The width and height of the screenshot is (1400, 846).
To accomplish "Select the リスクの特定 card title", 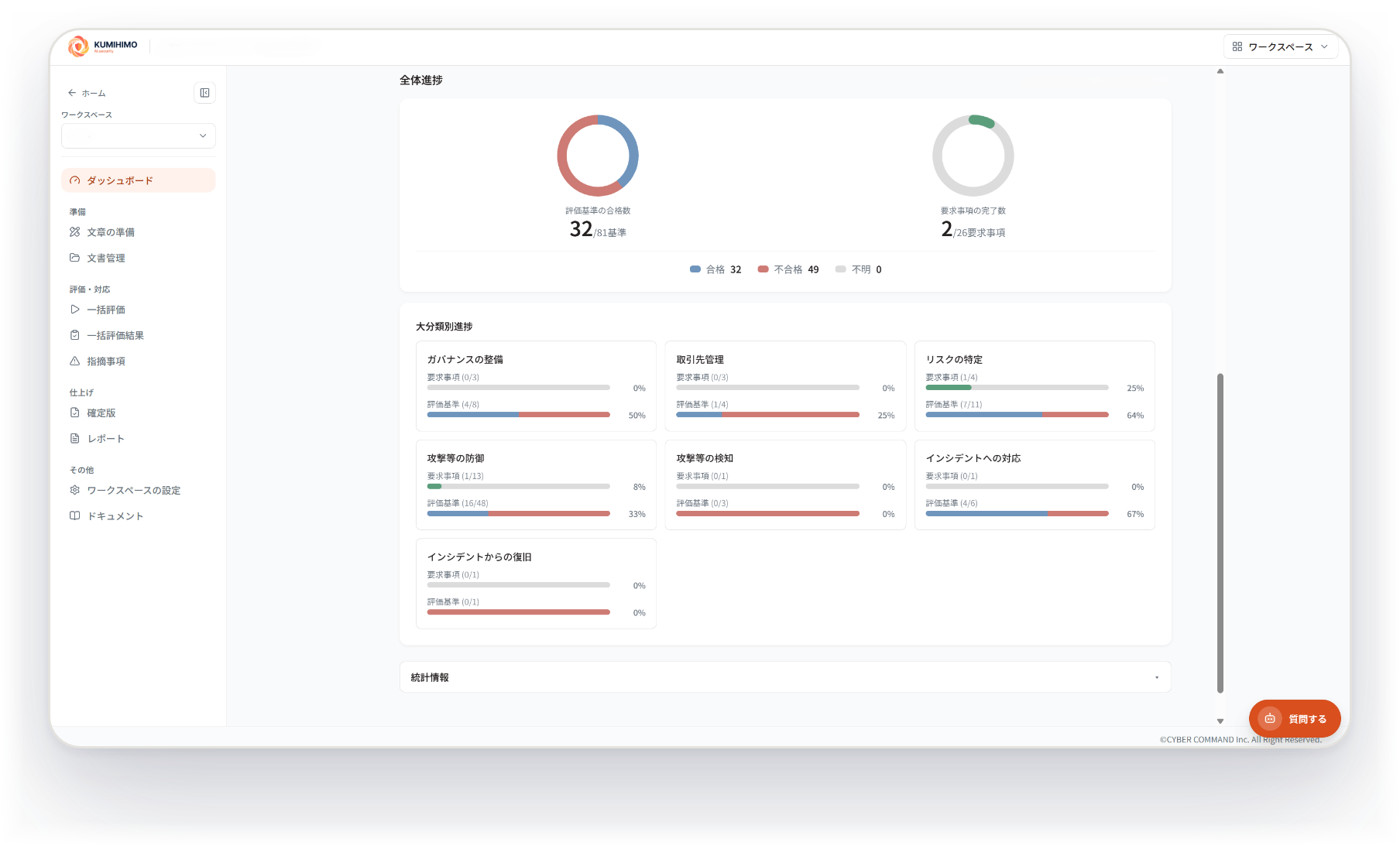I will [x=954, y=360].
